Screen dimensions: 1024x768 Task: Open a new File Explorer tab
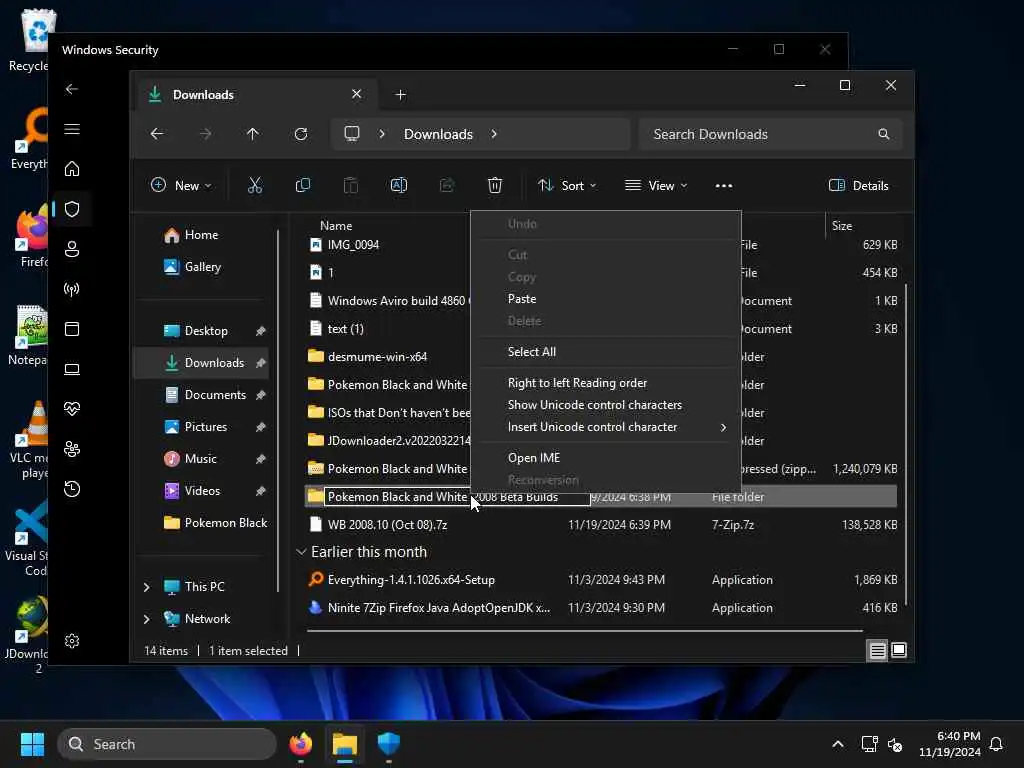point(400,95)
